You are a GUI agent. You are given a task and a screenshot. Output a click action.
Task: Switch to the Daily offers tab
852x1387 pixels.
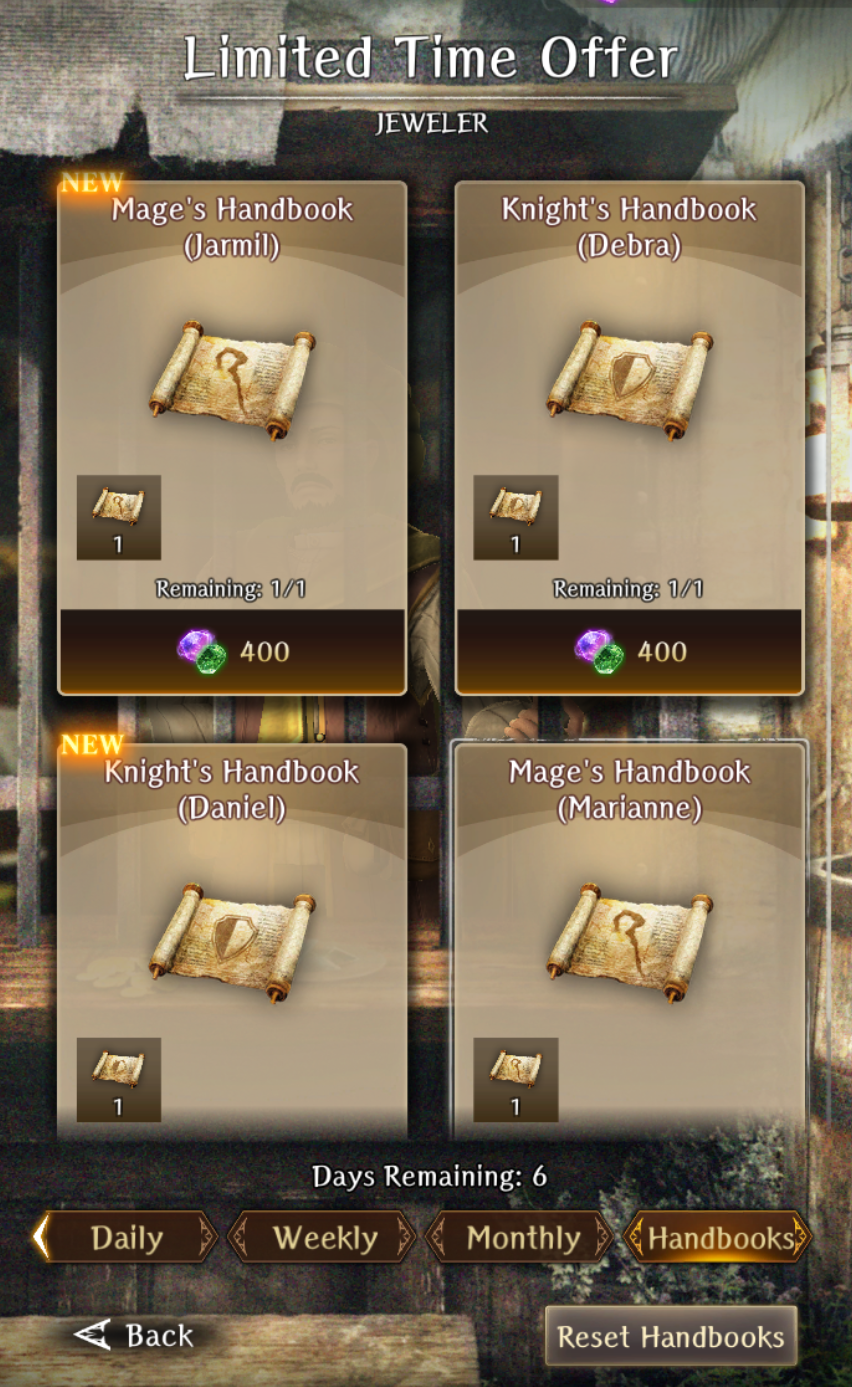pyautogui.click(x=126, y=1238)
